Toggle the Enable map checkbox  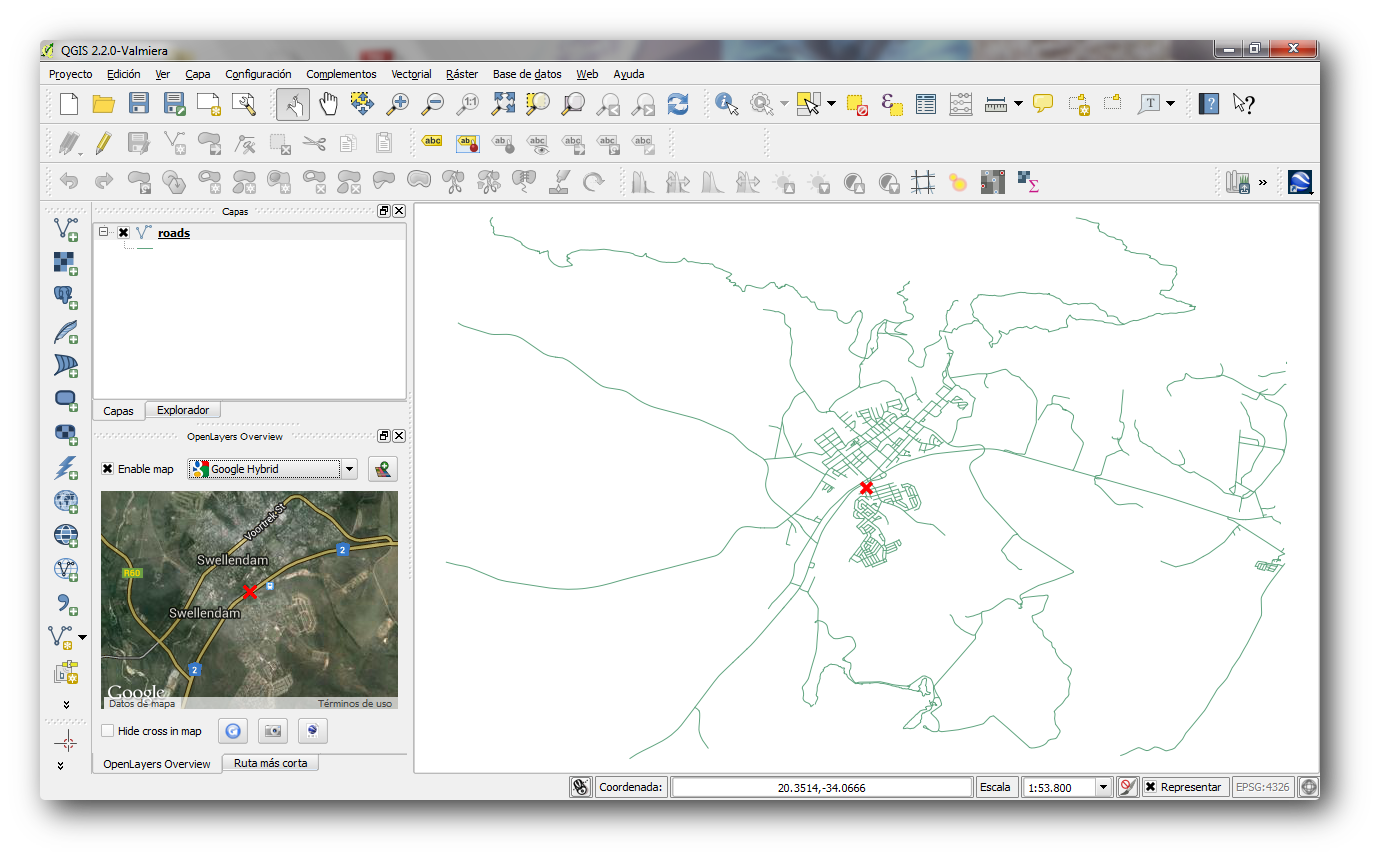pyautogui.click(x=107, y=469)
